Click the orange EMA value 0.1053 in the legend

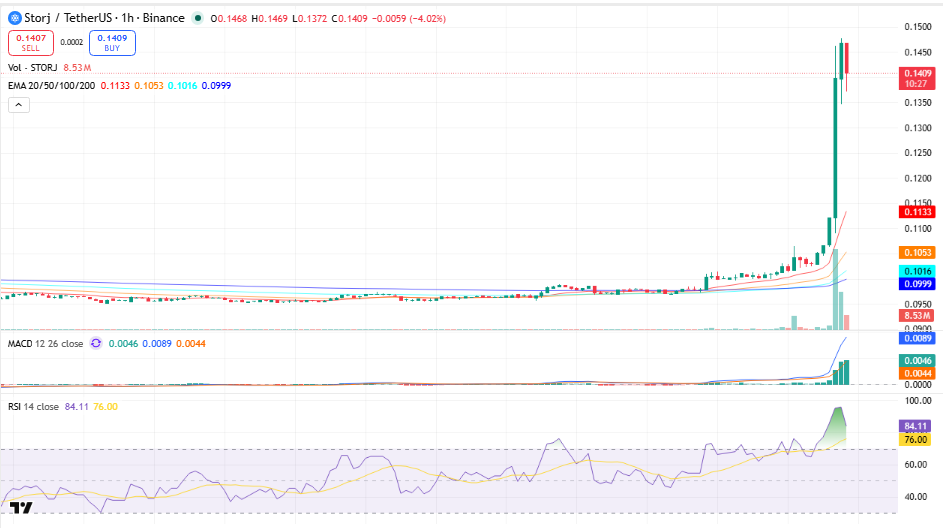click(x=149, y=85)
